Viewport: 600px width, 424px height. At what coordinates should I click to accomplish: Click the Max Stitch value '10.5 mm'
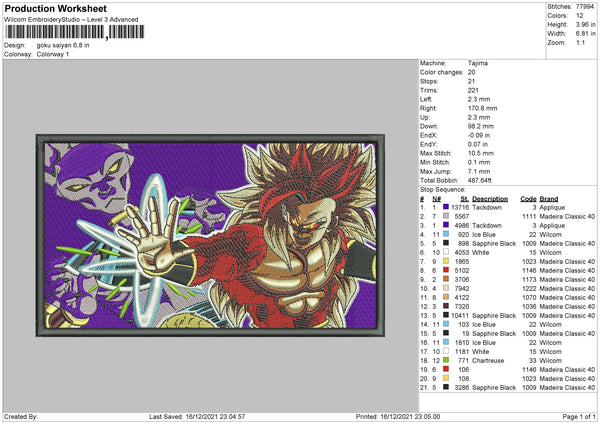pos(481,153)
